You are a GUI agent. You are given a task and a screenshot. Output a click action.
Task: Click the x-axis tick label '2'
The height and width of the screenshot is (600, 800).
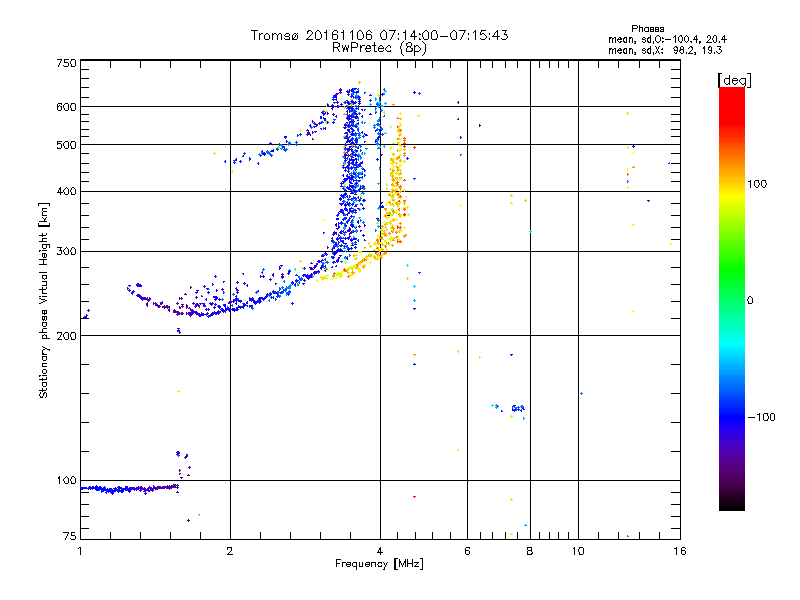click(230, 551)
